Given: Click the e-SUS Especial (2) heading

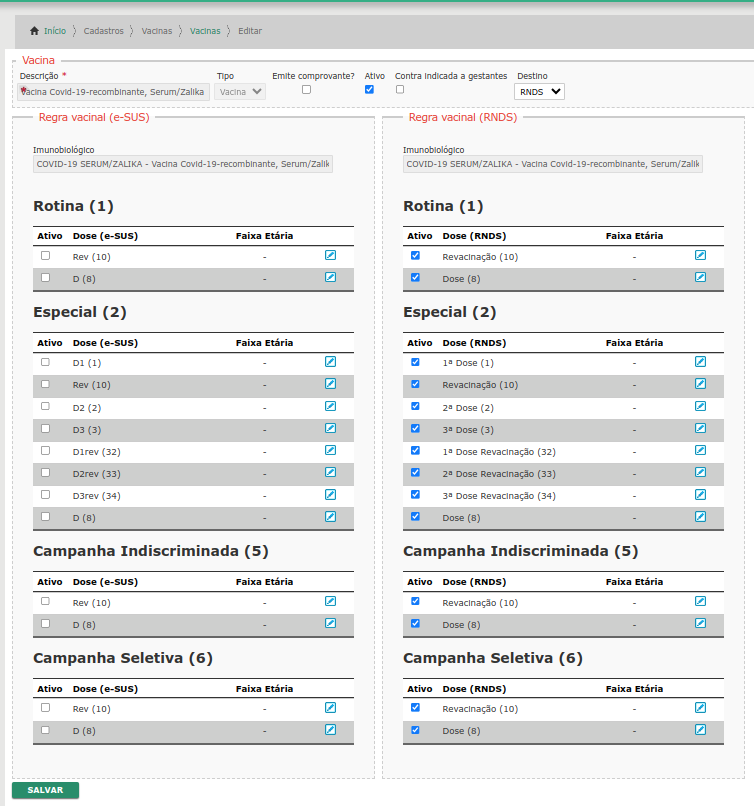Looking at the screenshot, I should [80, 312].
